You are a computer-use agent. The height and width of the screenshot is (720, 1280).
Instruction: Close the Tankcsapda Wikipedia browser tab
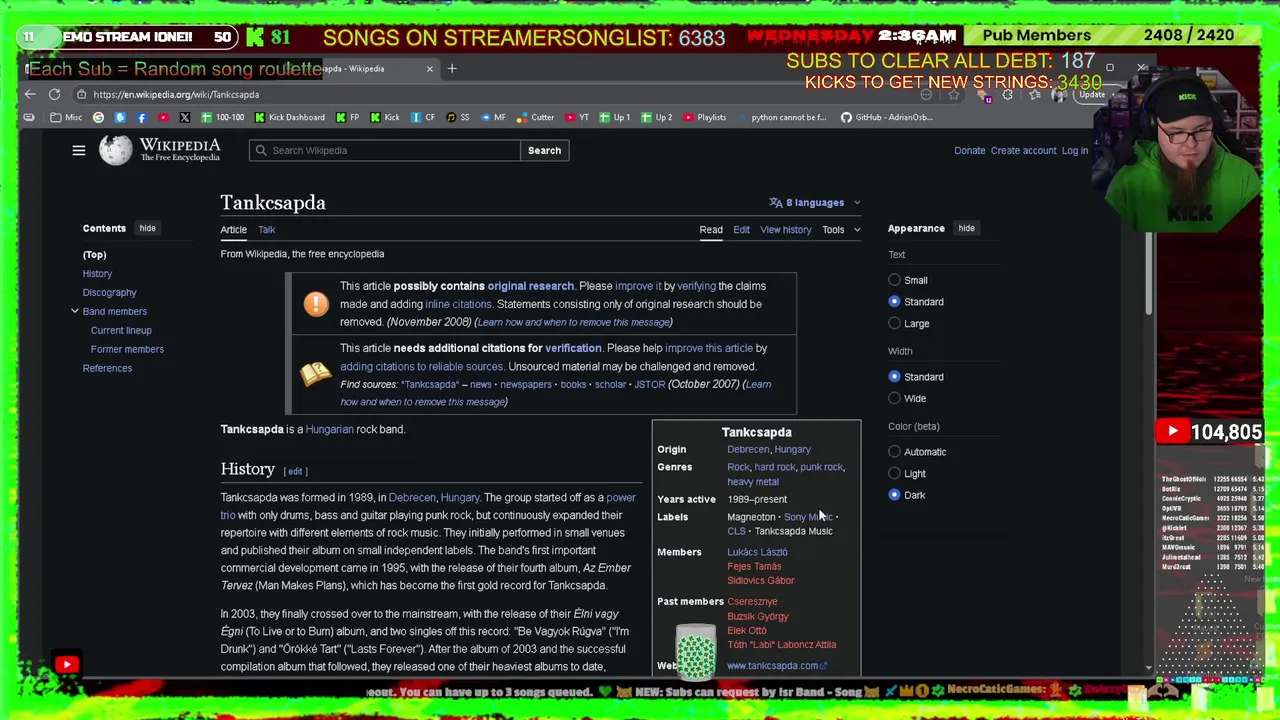pos(430,68)
